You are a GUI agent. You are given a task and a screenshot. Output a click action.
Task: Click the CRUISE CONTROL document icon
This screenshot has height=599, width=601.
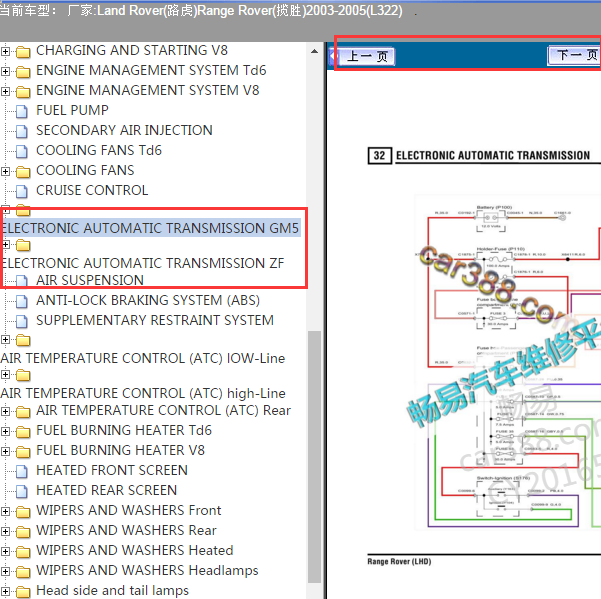coord(22,191)
